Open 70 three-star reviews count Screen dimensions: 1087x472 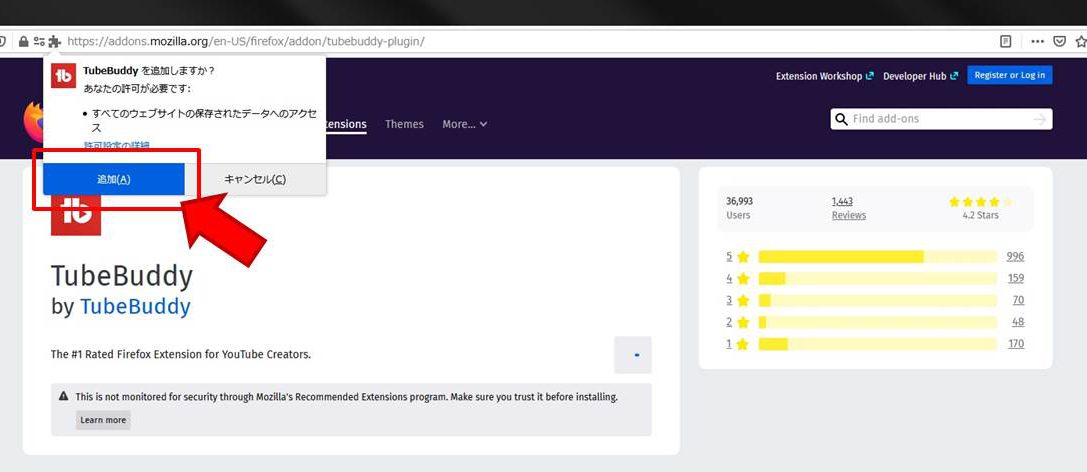coord(1018,300)
